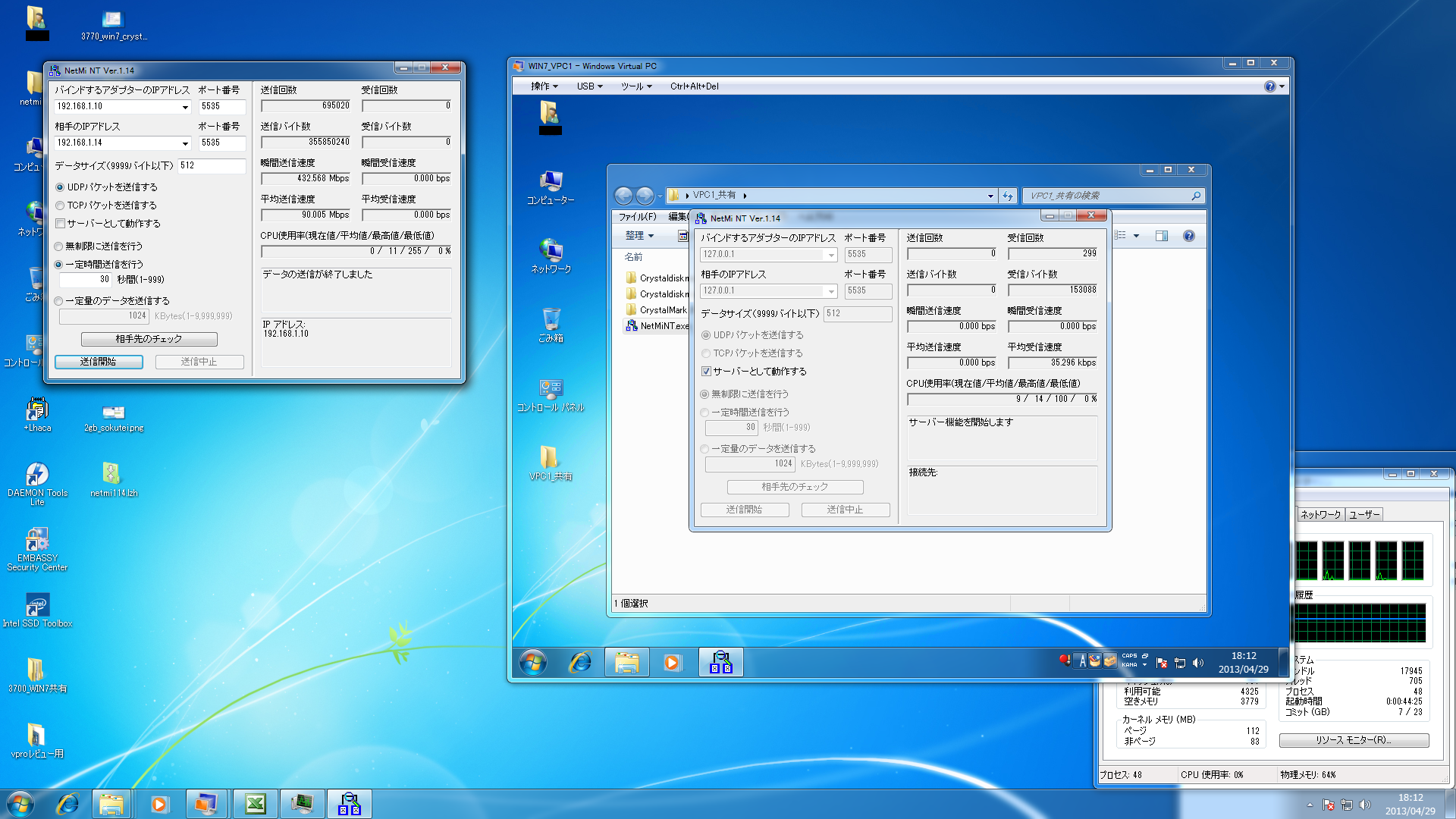This screenshot has height=819, width=1456.
Task: Enable サーバーとして動作する checkbox in host NetMi
Action: (60, 224)
